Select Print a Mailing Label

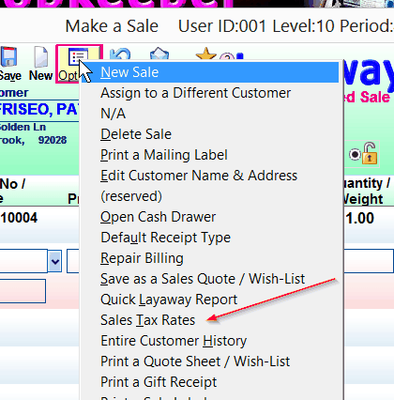pyautogui.click(x=209, y=155)
